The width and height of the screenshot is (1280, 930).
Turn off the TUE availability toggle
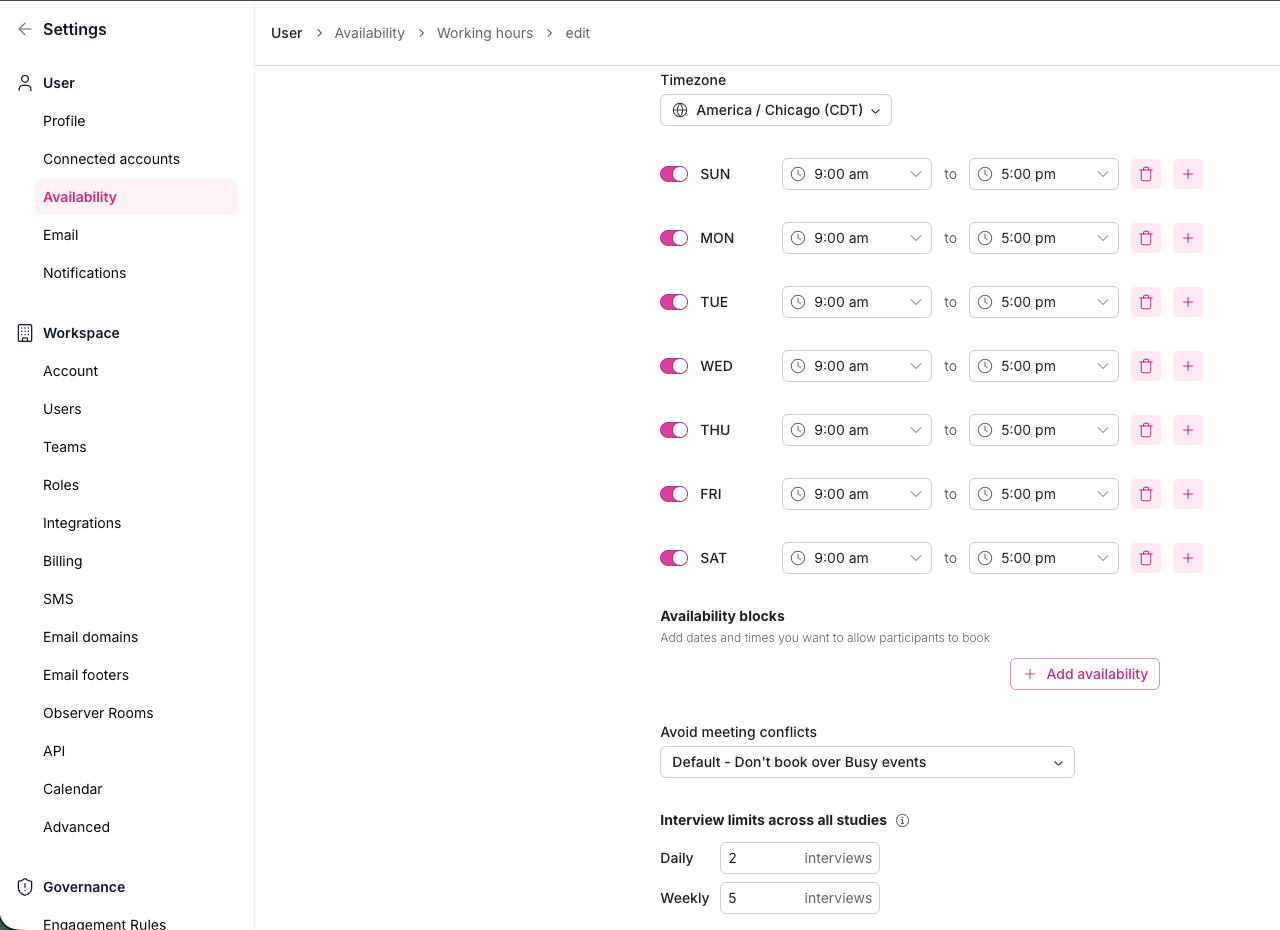pos(674,302)
